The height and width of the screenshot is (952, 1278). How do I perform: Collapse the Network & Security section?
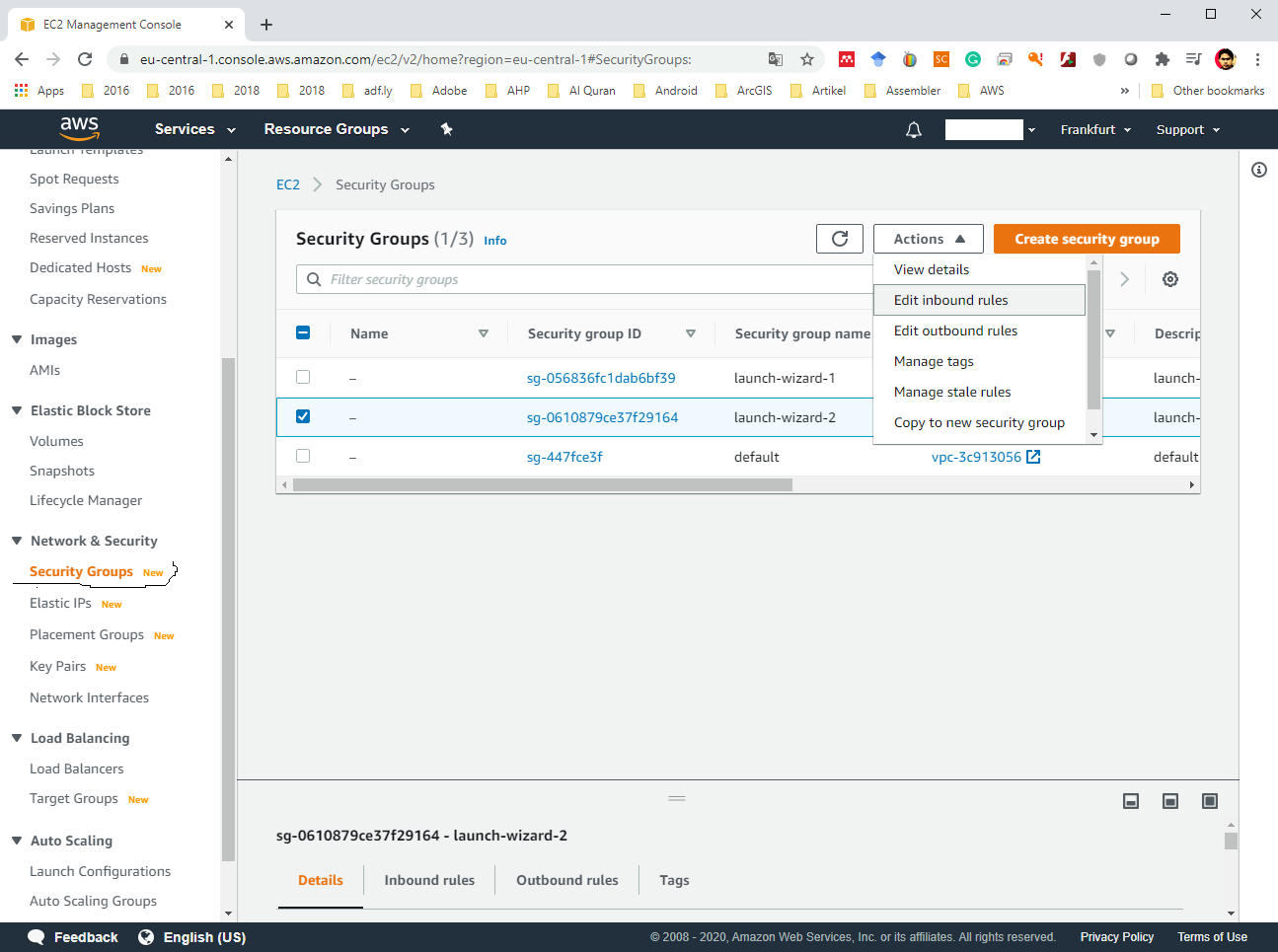[17, 541]
